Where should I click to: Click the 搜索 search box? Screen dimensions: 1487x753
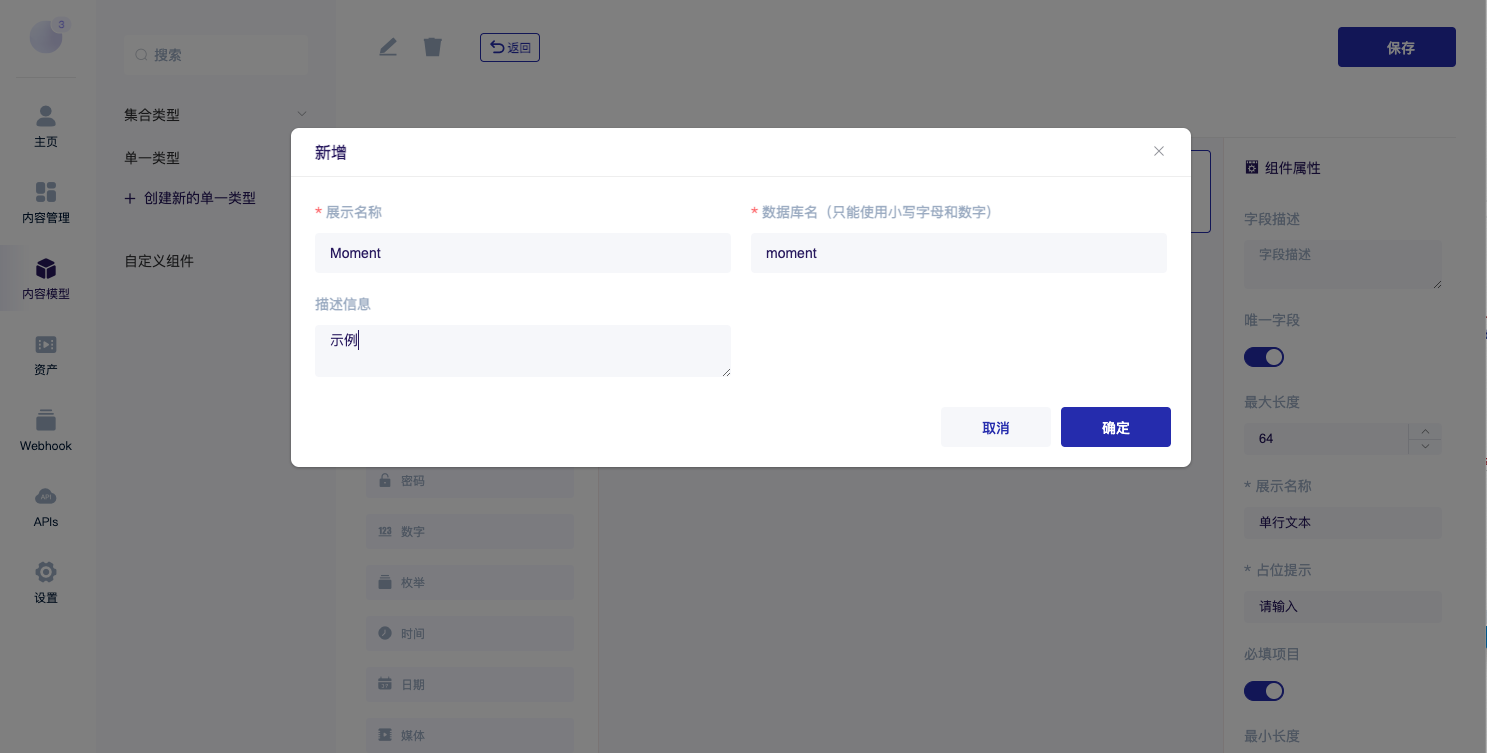pyautogui.click(x=216, y=55)
